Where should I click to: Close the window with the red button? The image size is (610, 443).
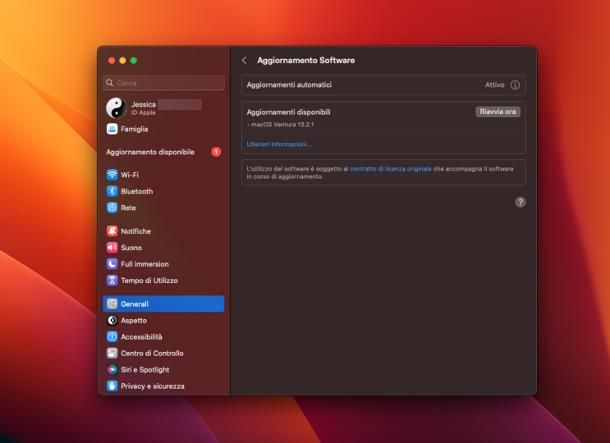click(112, 60)
